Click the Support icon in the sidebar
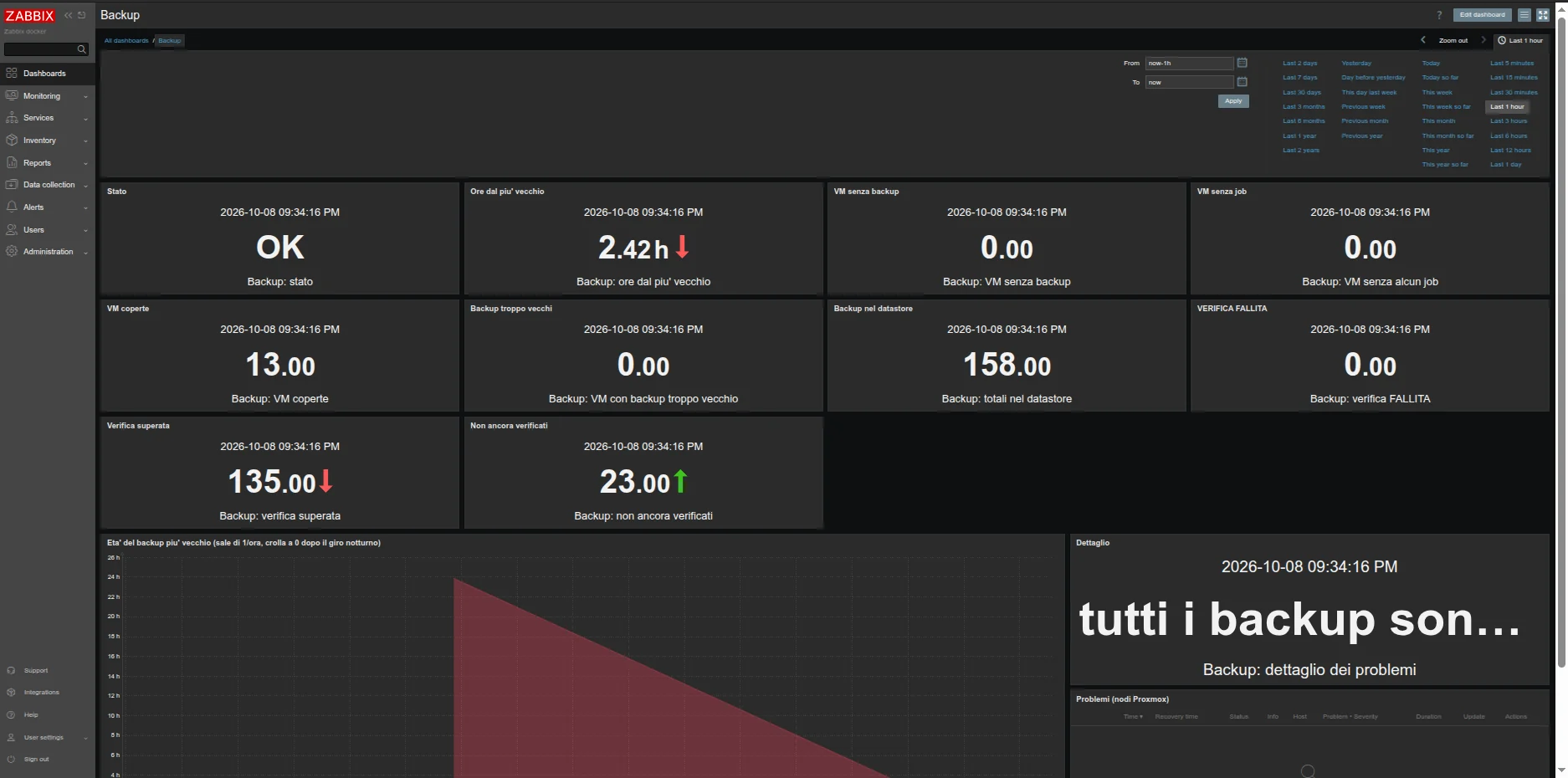 (11, 671)
